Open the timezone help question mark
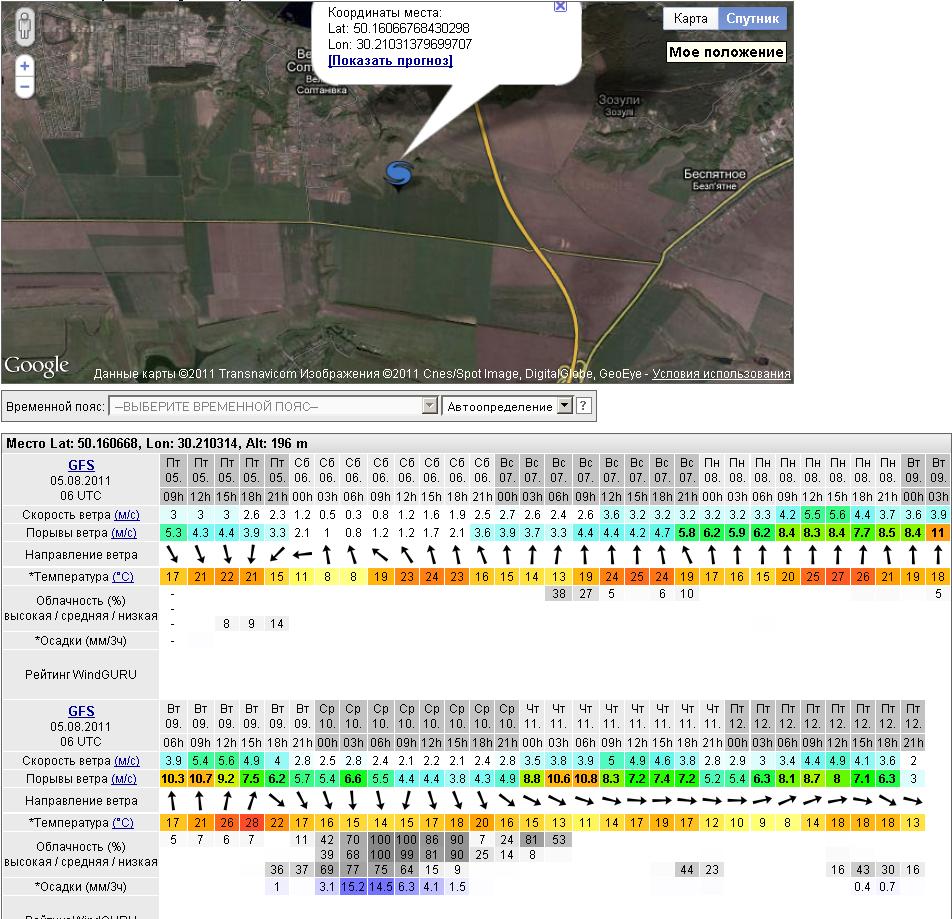The width and height of the screenshot is (952, 919). pos(584,406)
